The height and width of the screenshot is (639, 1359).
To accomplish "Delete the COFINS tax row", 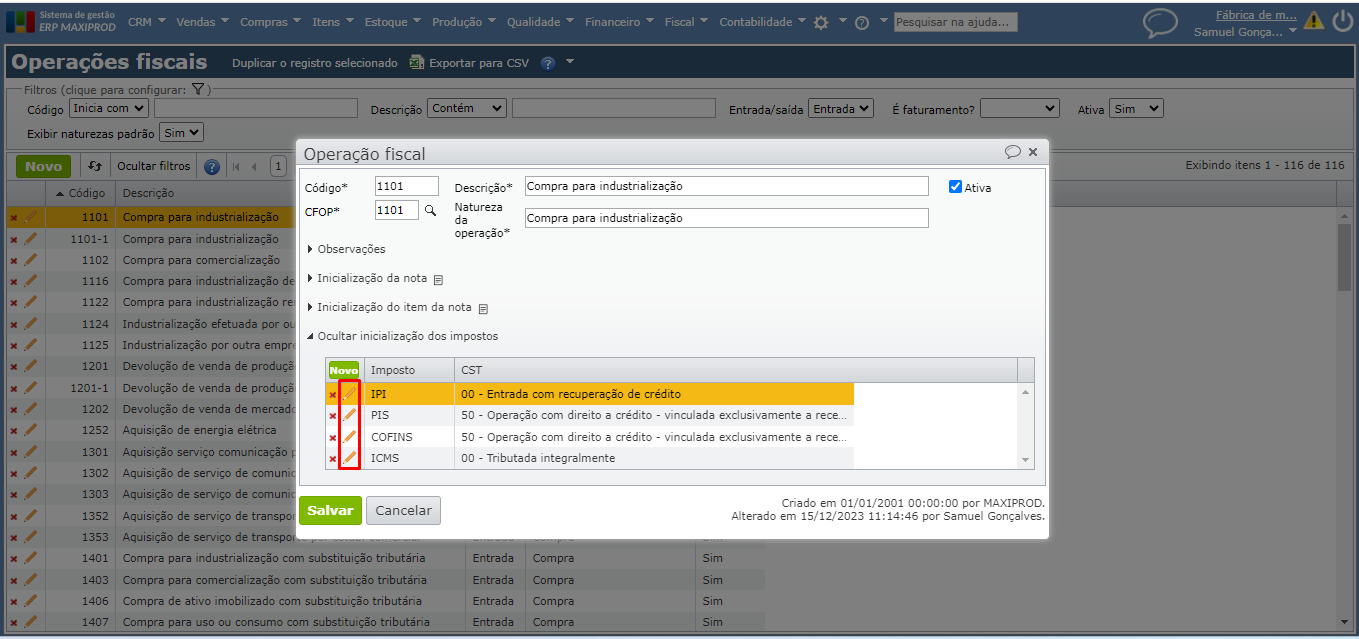I will click(333, 438).
